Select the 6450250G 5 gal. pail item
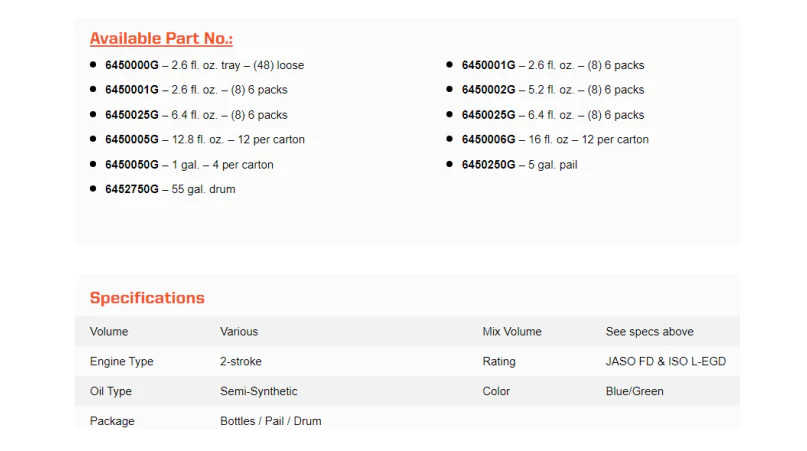This screenshot has width=807, height=451. click(x=519, y=165)
